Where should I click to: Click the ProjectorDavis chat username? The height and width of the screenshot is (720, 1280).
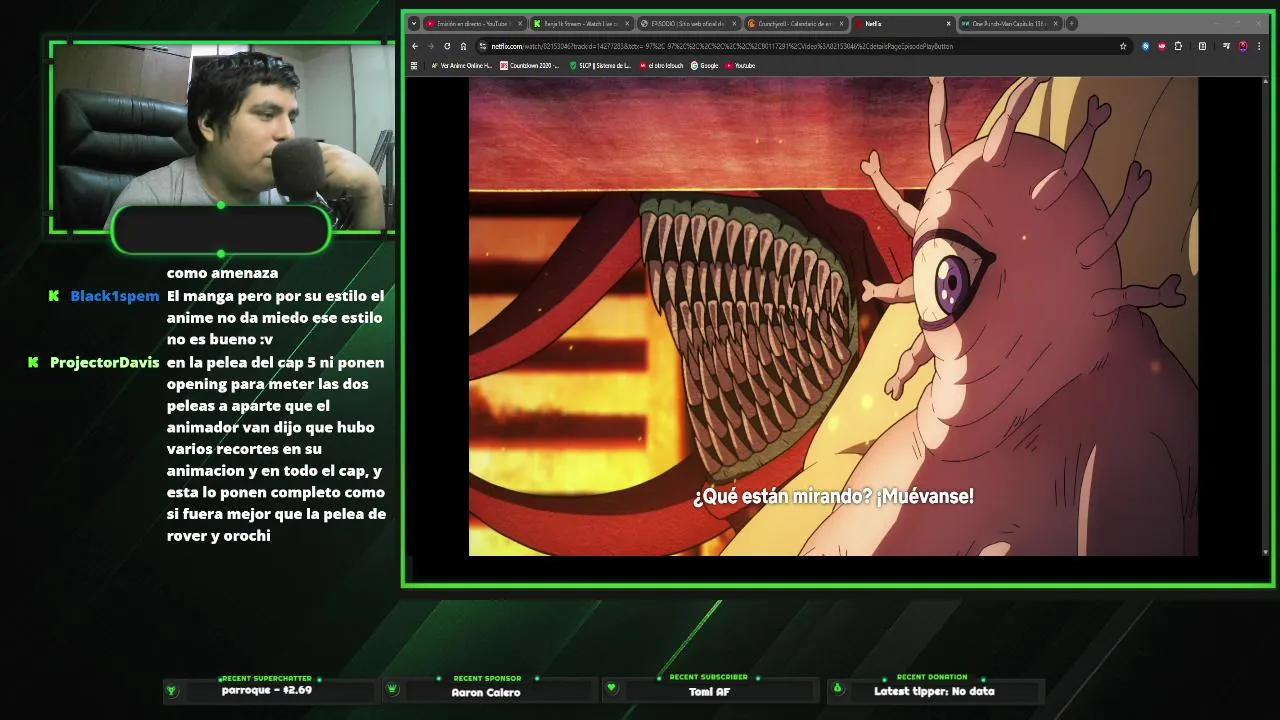pyautogui.click(x=105, y=362)
